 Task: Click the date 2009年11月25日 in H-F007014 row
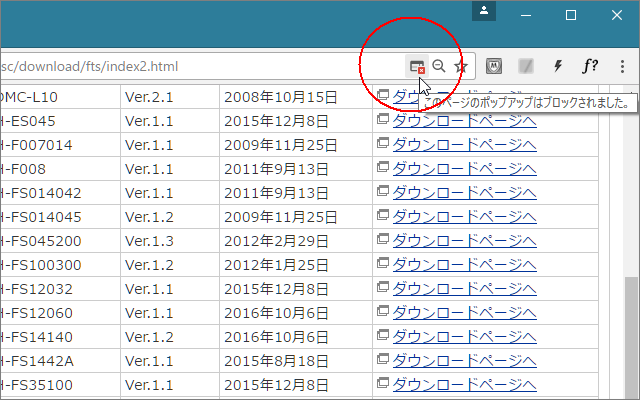[x=280, y=145]
